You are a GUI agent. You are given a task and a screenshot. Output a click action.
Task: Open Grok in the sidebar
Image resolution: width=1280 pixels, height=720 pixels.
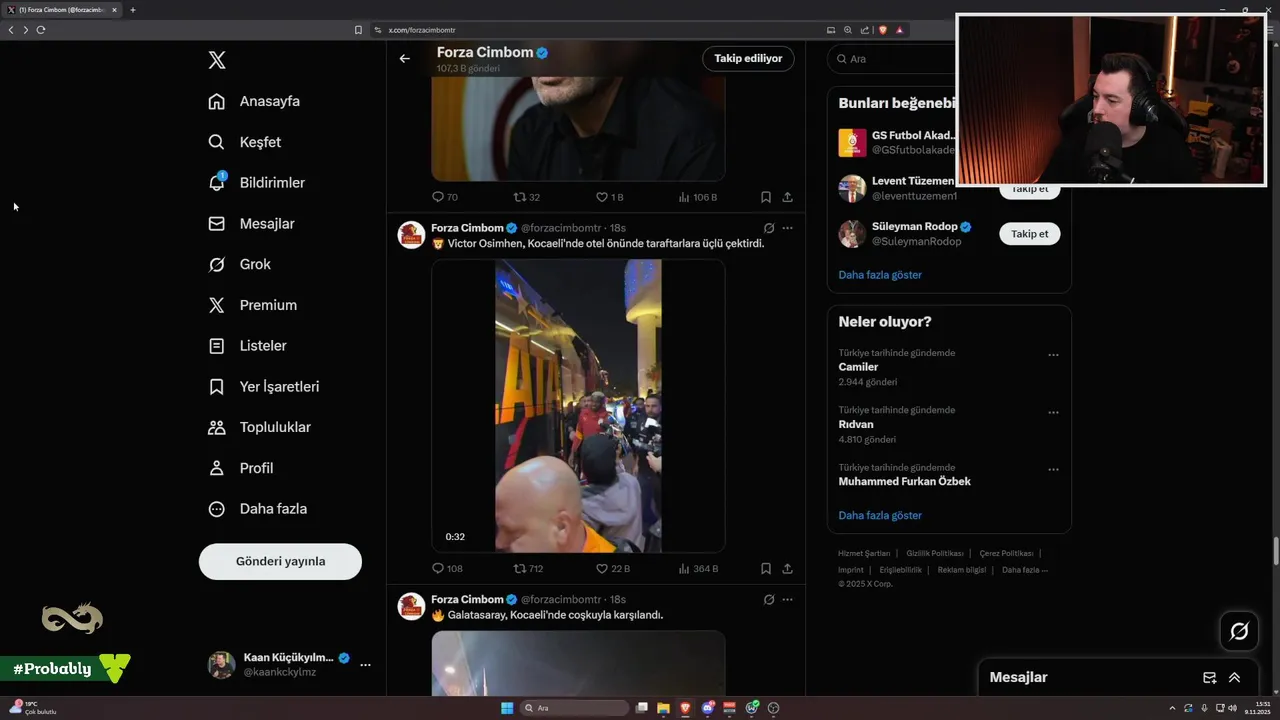pos(239,264)
